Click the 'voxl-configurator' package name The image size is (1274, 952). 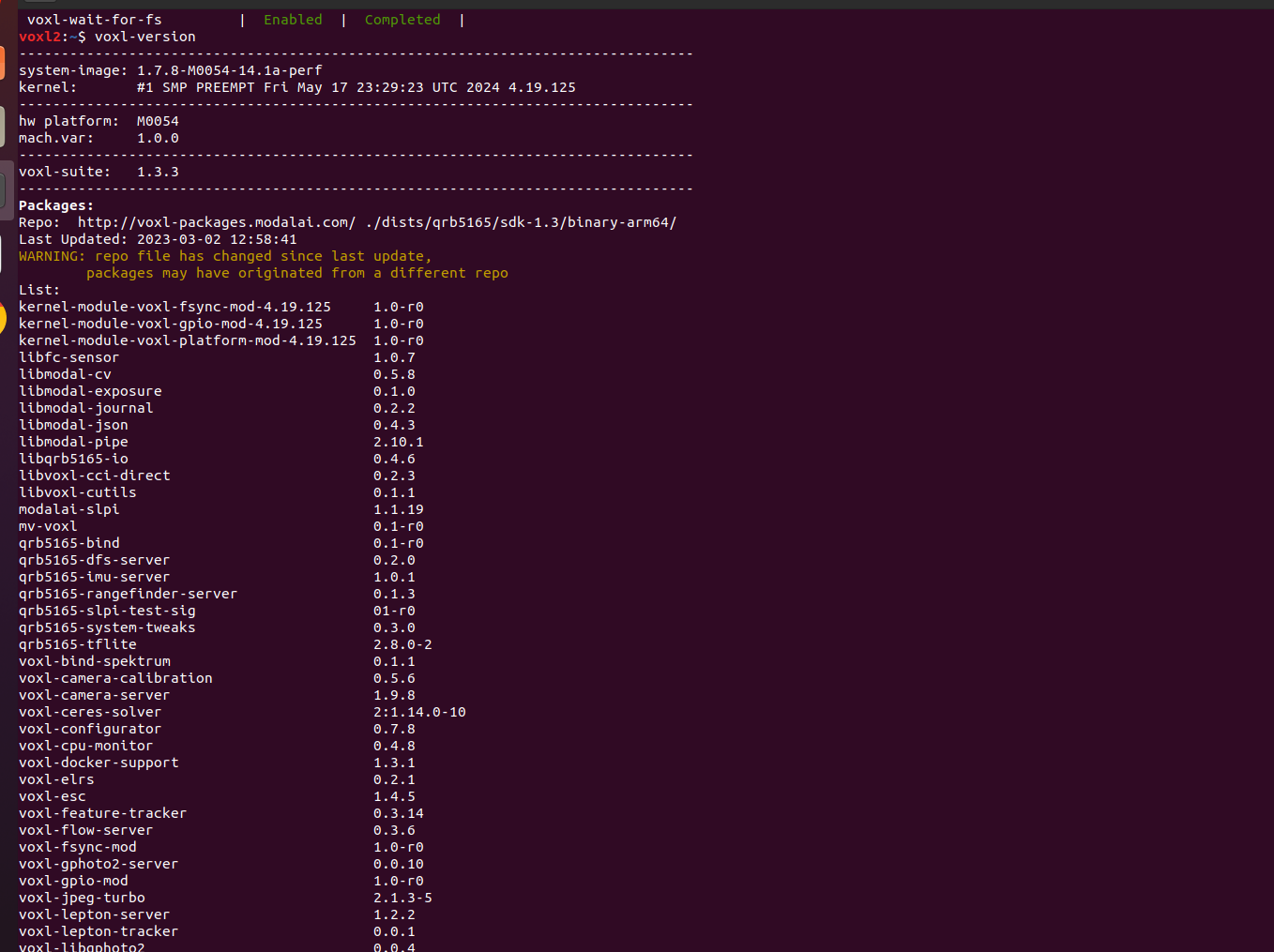pos(90,729)
